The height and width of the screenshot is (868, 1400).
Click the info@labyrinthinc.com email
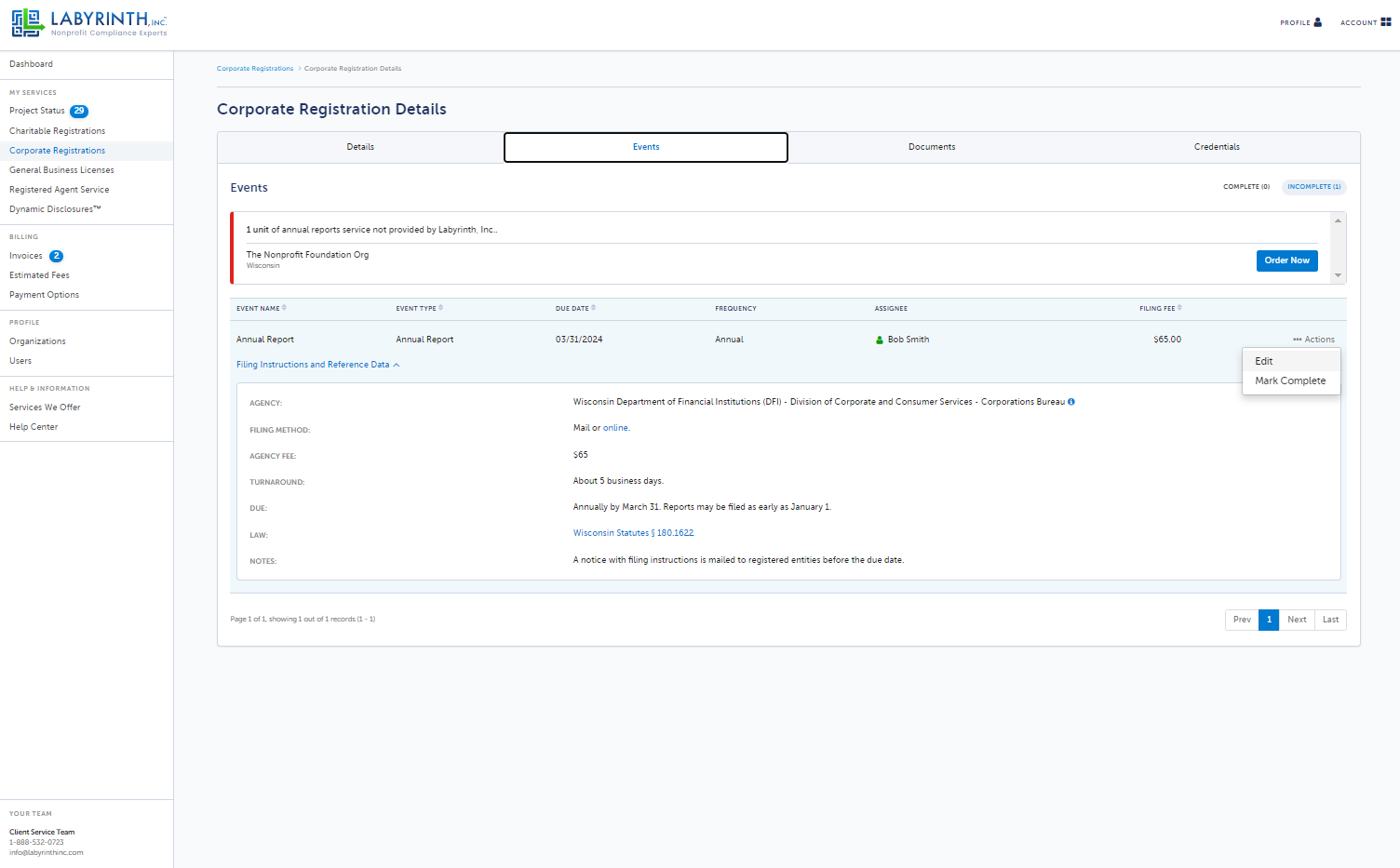coord(47,853)
